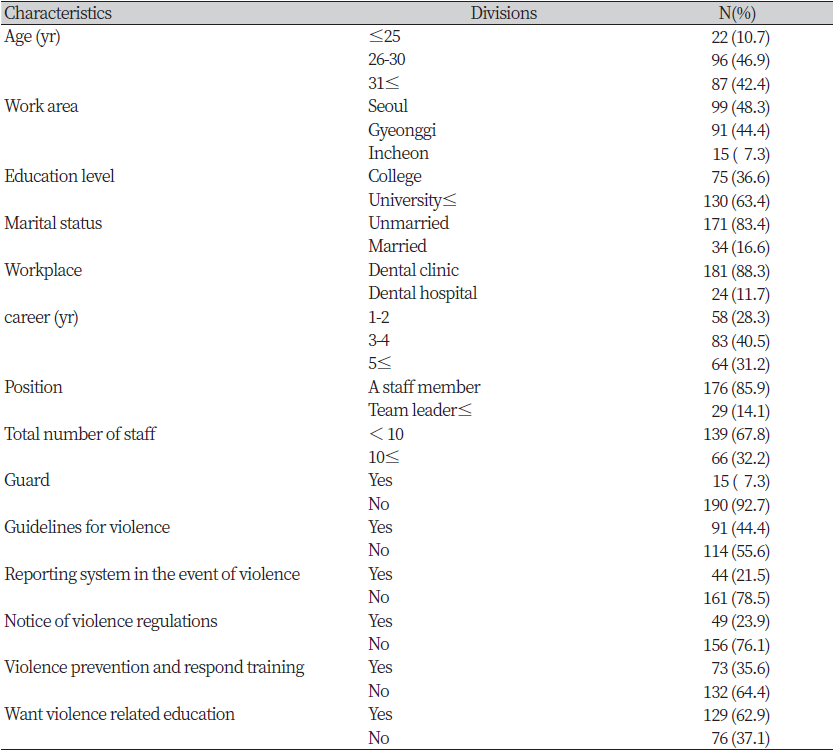
Task: Click the Dental hospital entry
Action: 423,294
